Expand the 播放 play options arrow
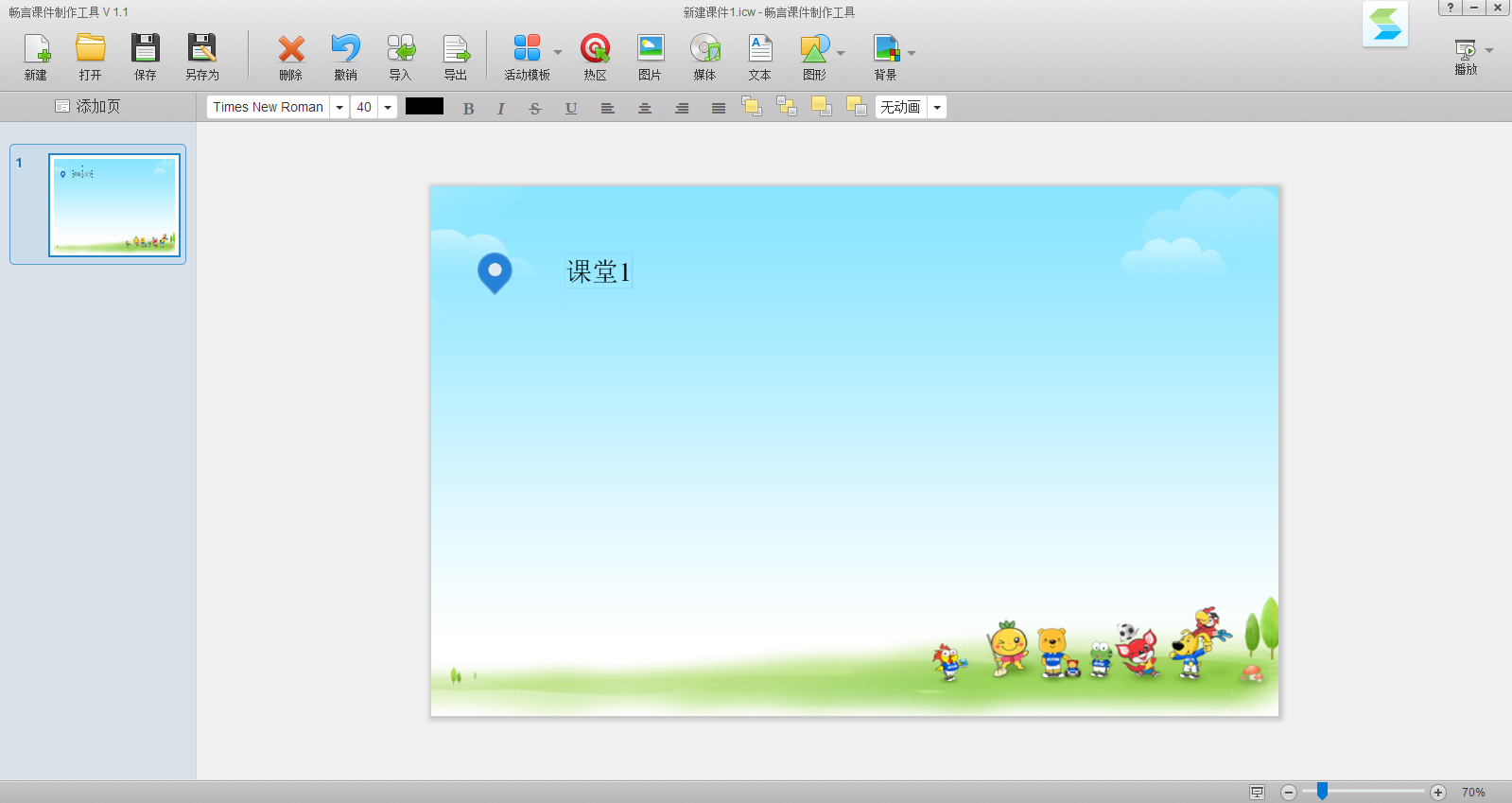The width and height of the screenshot is (1512, 803). (1489, 50)
